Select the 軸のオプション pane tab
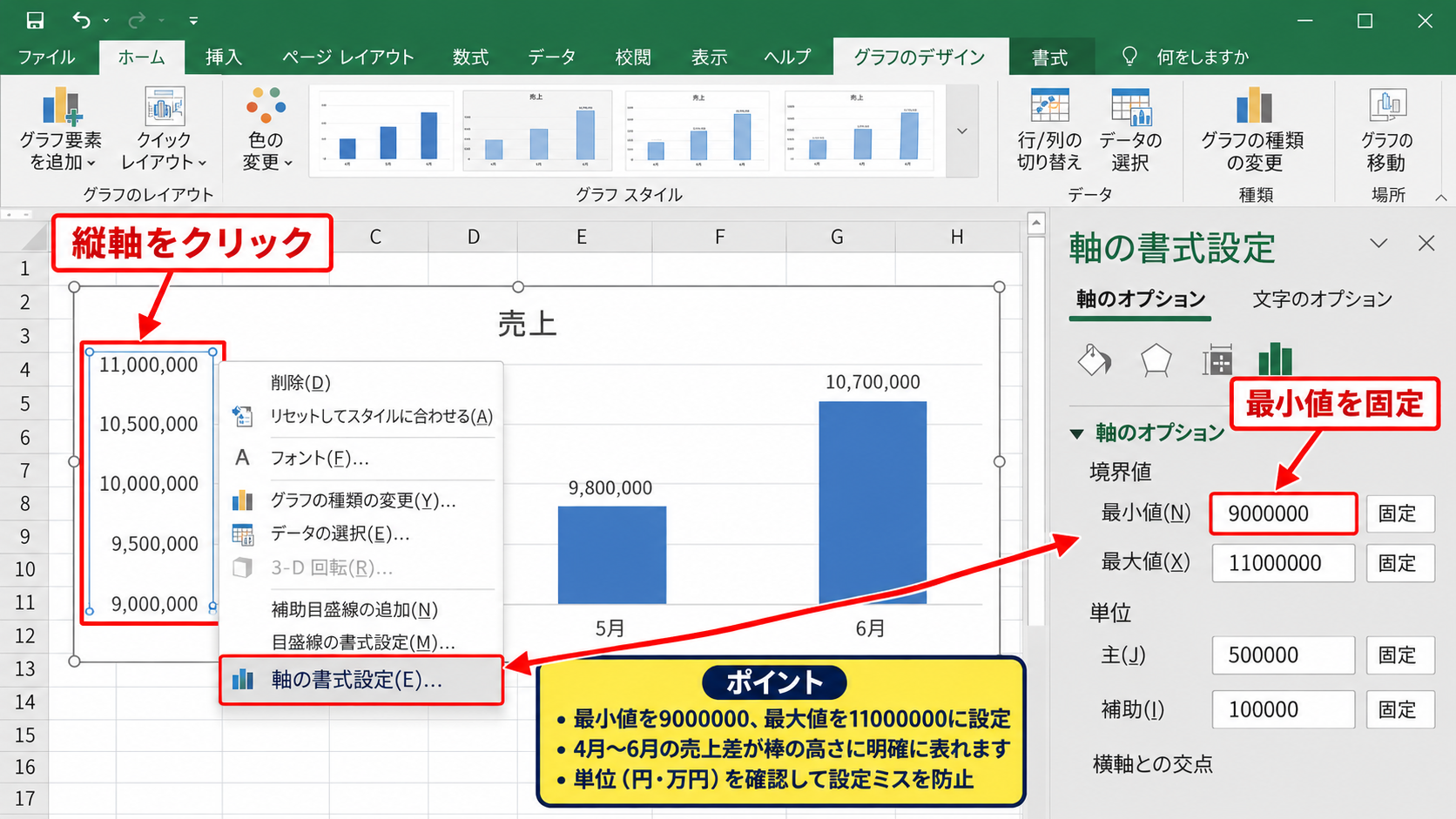This screenshot has width=1456, height=819. point(1140,299)
